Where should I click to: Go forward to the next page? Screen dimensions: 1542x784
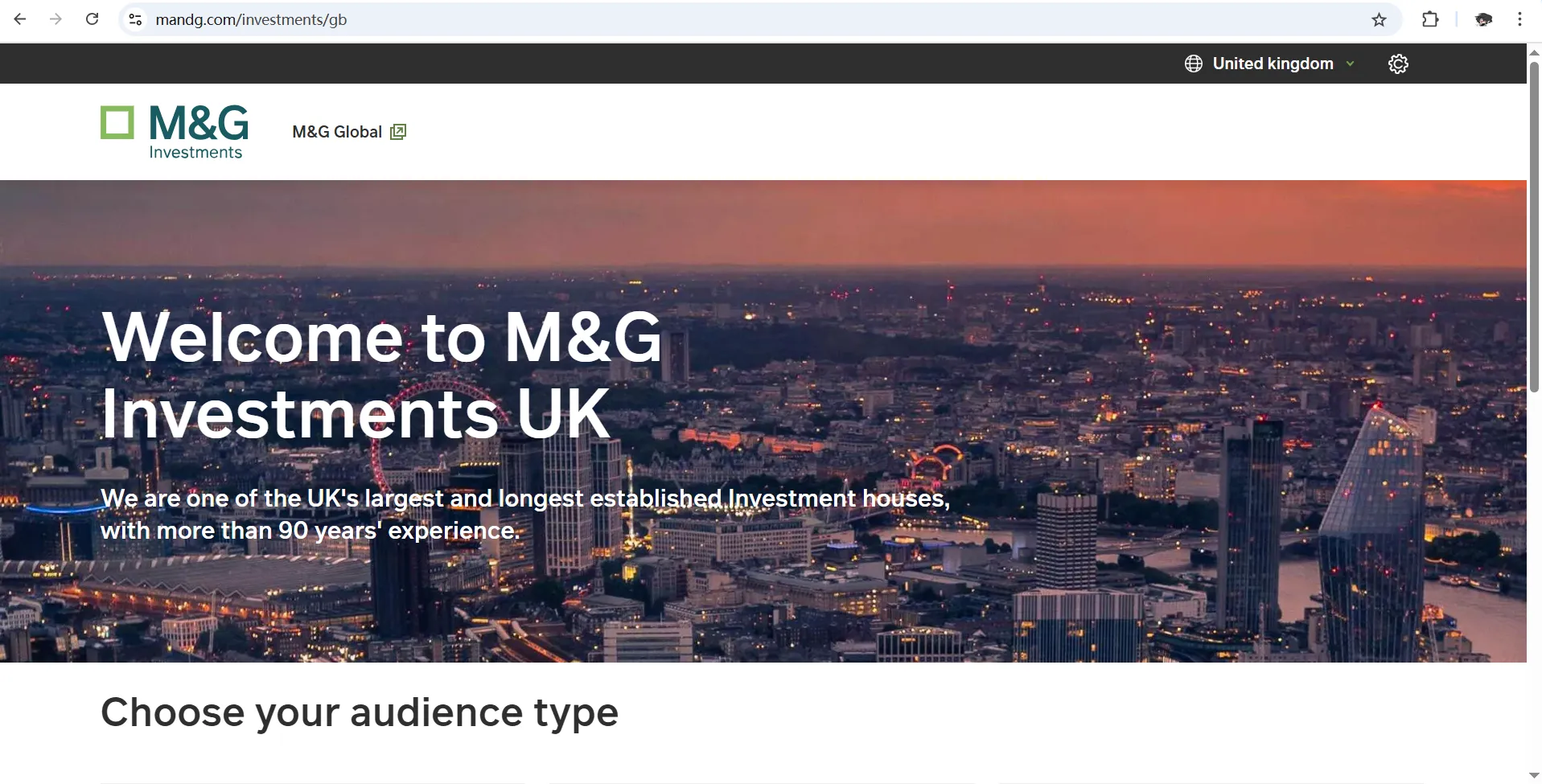click(x=56, y=19)
